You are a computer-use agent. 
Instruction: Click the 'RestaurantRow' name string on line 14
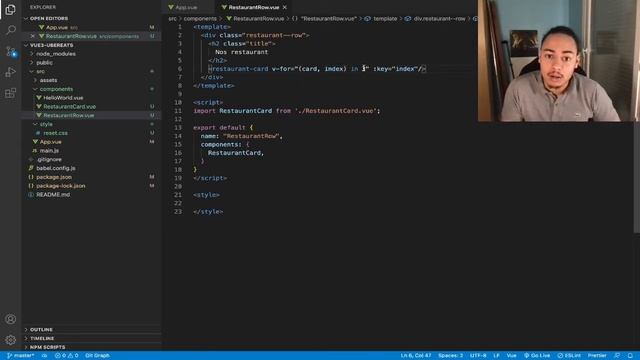(x=251, y=136)
